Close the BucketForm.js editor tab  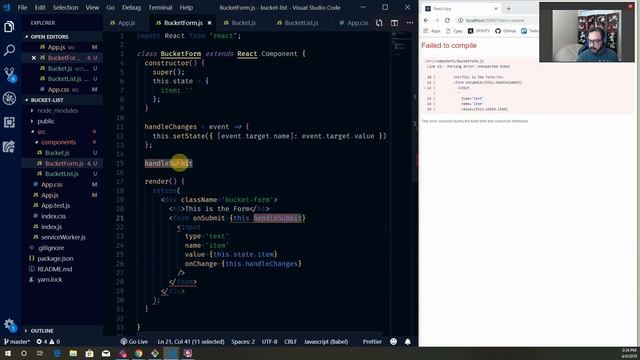click(x=209, y=23)
